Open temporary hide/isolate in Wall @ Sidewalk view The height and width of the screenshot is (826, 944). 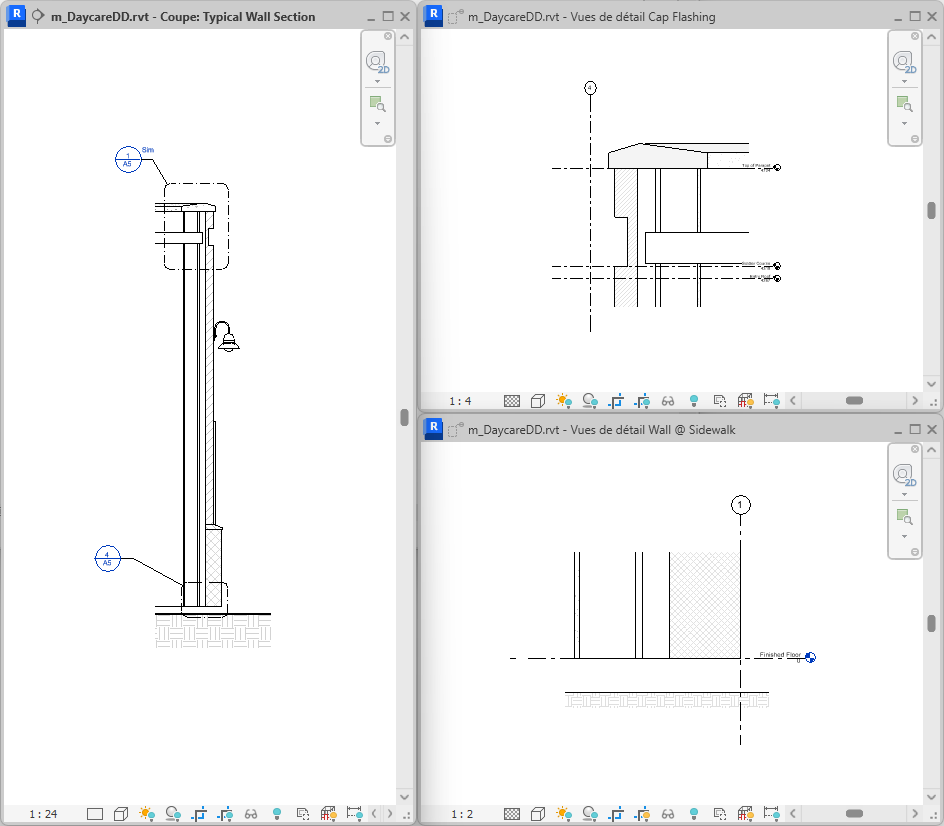click(x=668, y=814)
